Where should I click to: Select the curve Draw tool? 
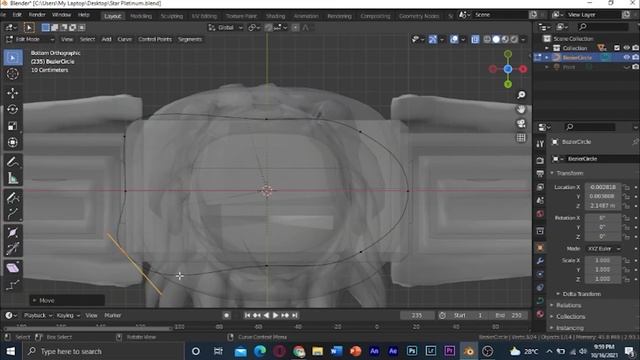coord(13,198)
